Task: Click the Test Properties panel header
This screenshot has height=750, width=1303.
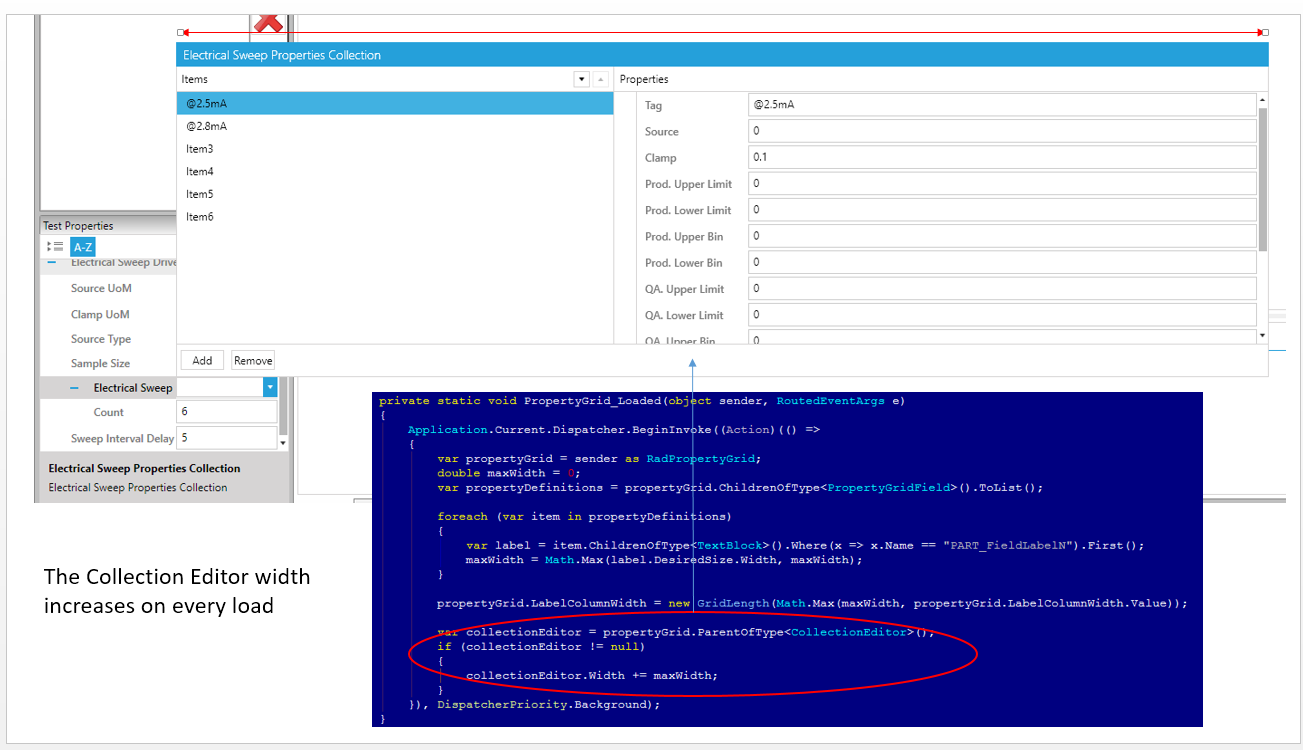Action: click(108, 226)
